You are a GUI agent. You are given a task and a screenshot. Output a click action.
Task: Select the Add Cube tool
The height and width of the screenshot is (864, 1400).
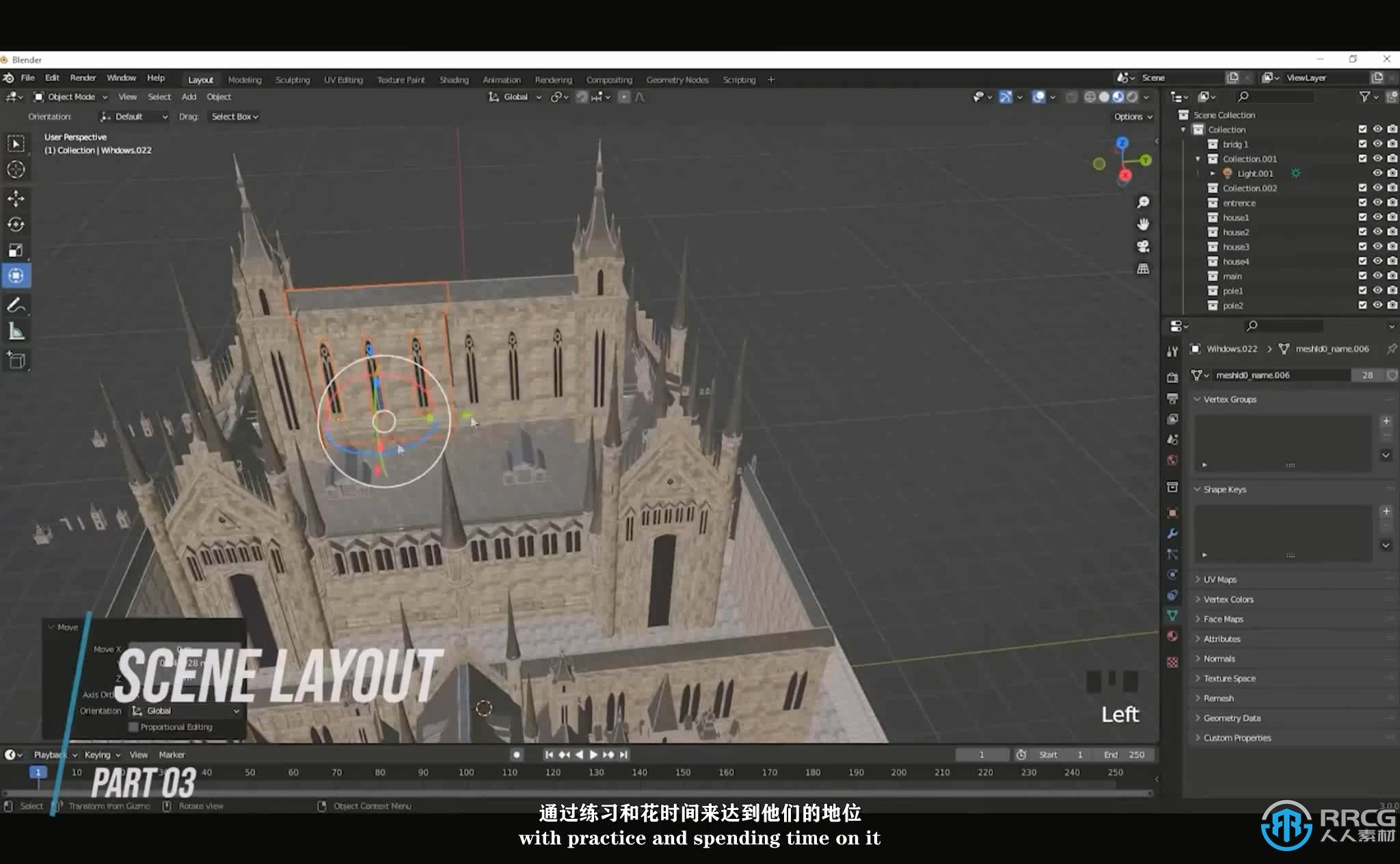[16, 360]
